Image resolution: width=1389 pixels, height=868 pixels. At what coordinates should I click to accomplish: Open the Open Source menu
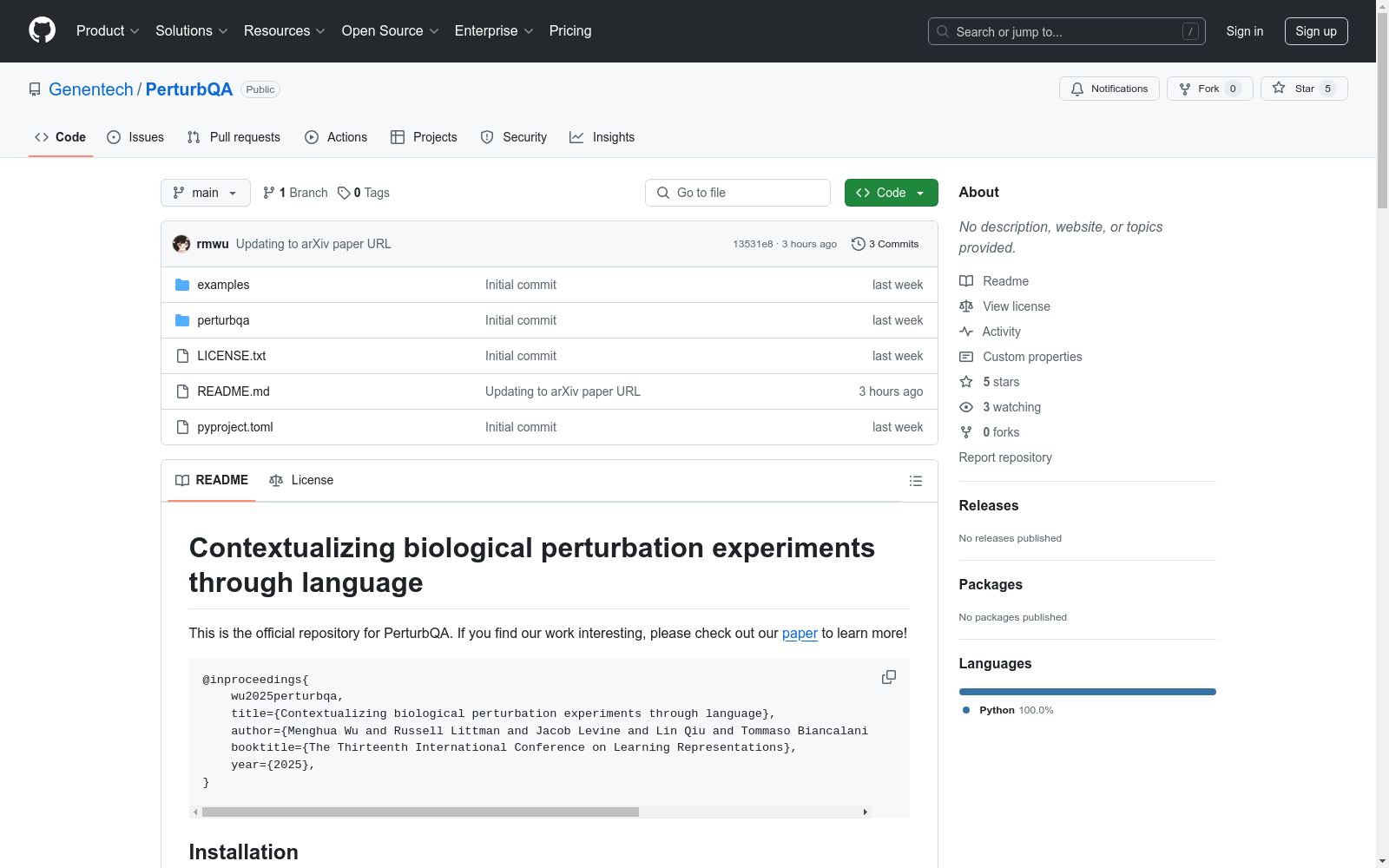391,31
